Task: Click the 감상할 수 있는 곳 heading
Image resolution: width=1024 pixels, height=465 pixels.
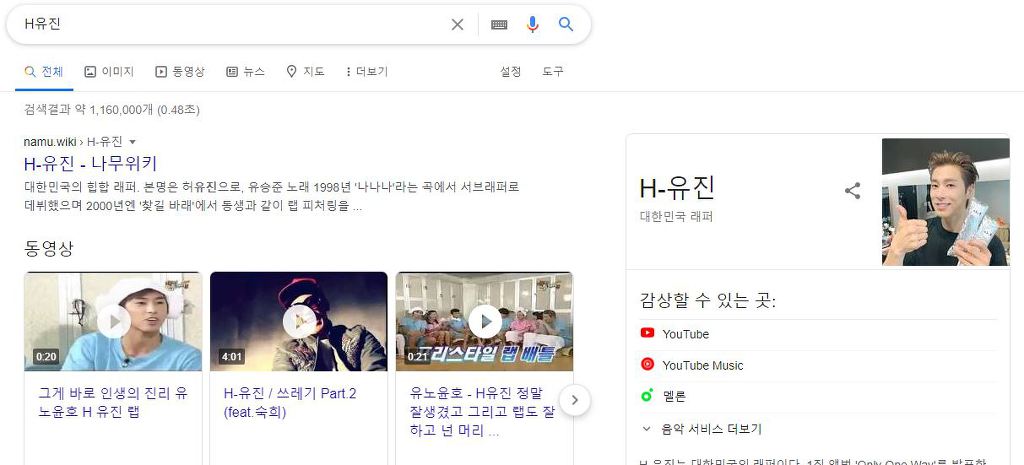Action: [708, 301]
